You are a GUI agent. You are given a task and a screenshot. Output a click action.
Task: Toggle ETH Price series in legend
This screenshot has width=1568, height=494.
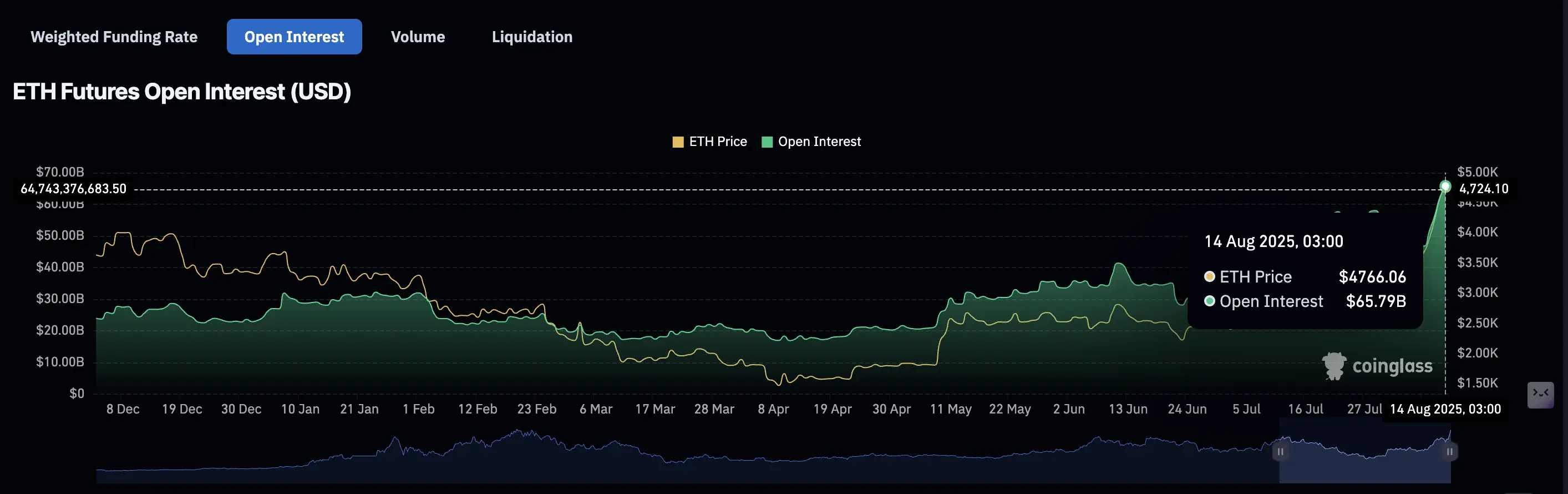(x=709, y=142)
